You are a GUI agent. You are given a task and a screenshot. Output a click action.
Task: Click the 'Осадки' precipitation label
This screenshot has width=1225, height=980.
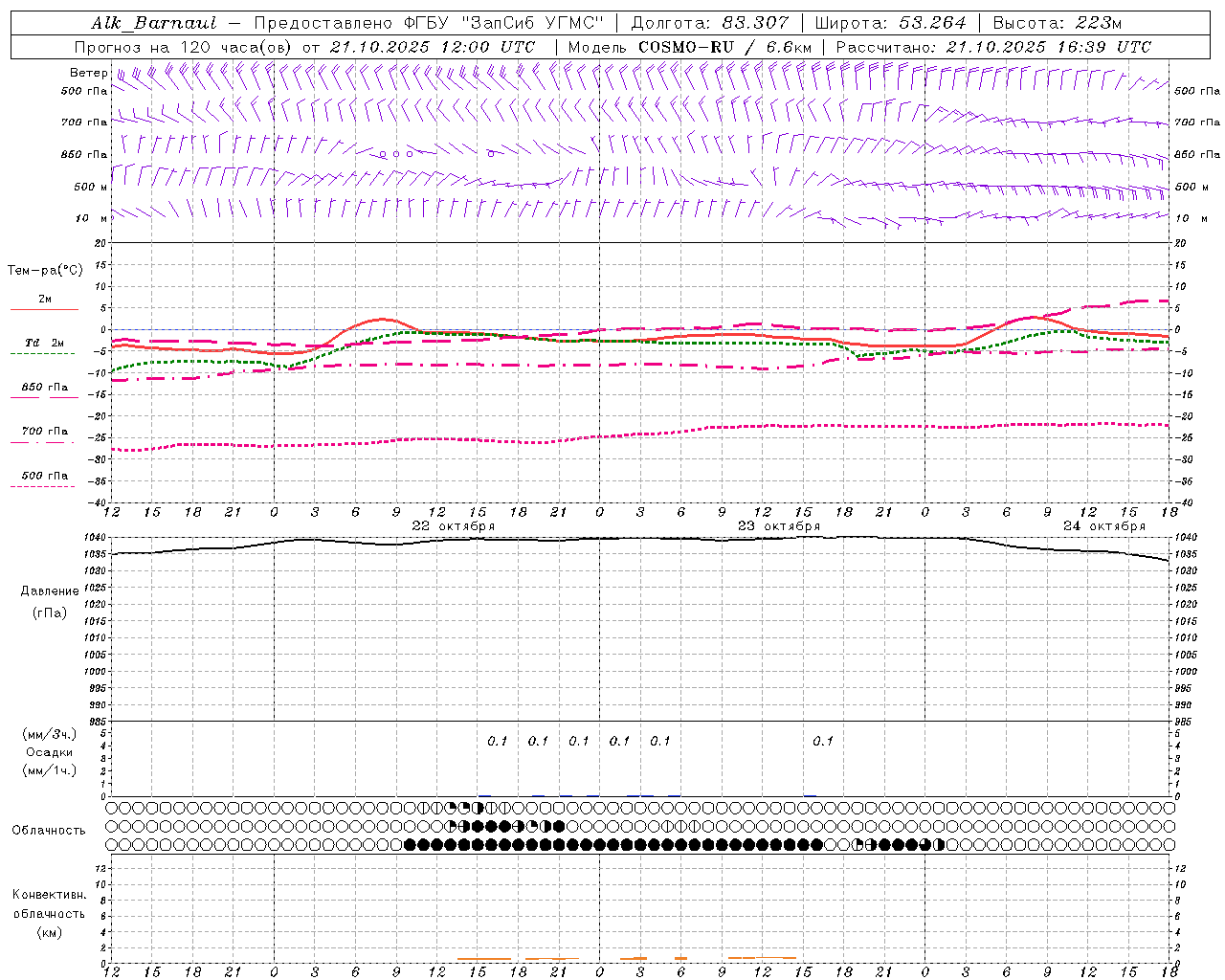coord(50,753)
